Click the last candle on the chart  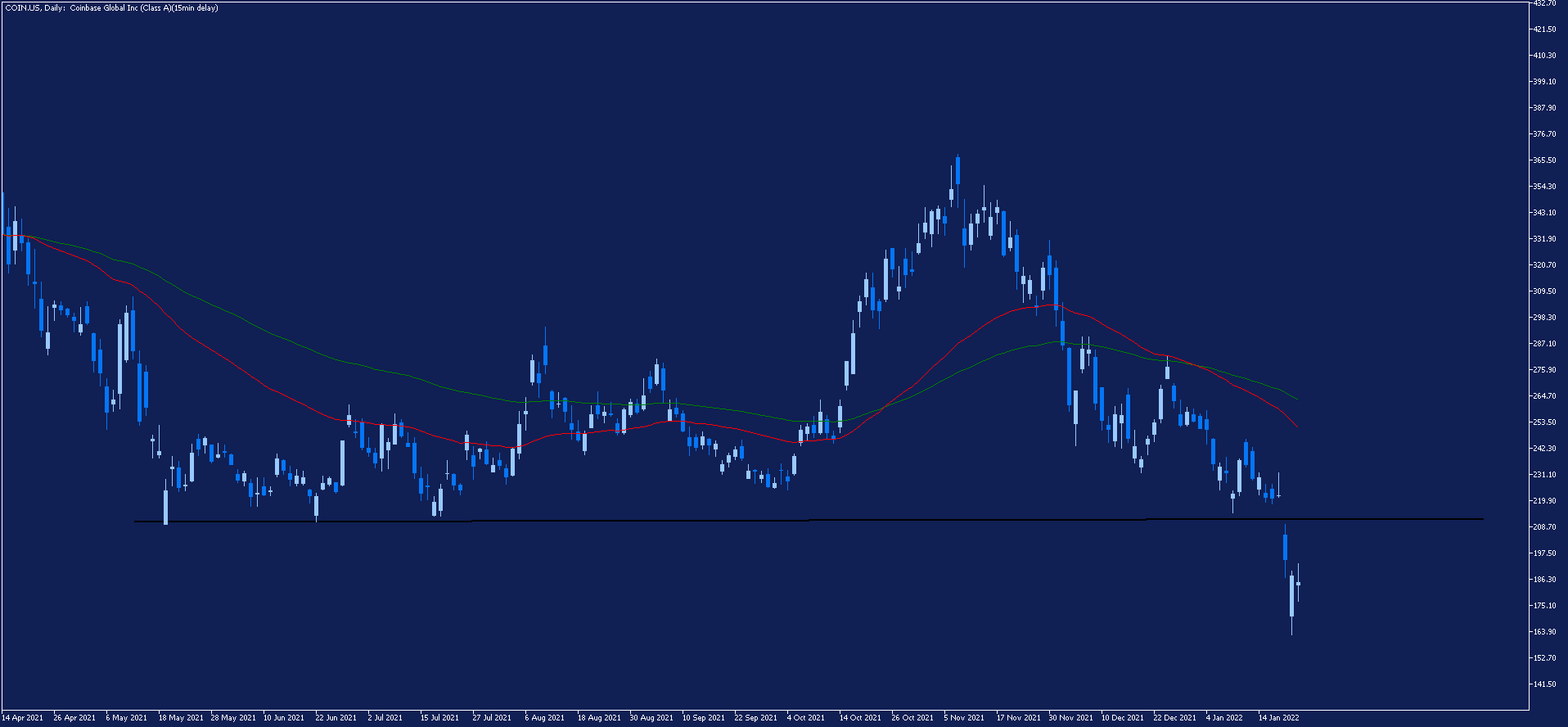click(1298, 584)
